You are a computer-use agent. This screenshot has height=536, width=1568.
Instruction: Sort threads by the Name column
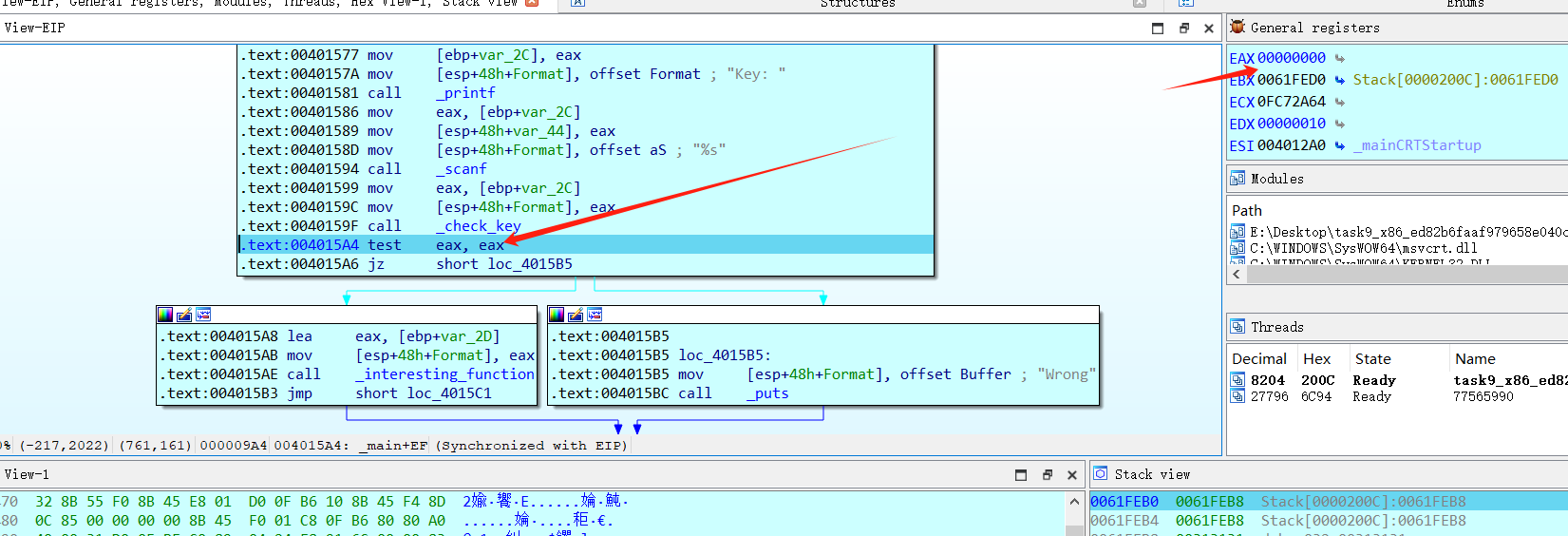pyautogui.click(x=1475, y=359)
